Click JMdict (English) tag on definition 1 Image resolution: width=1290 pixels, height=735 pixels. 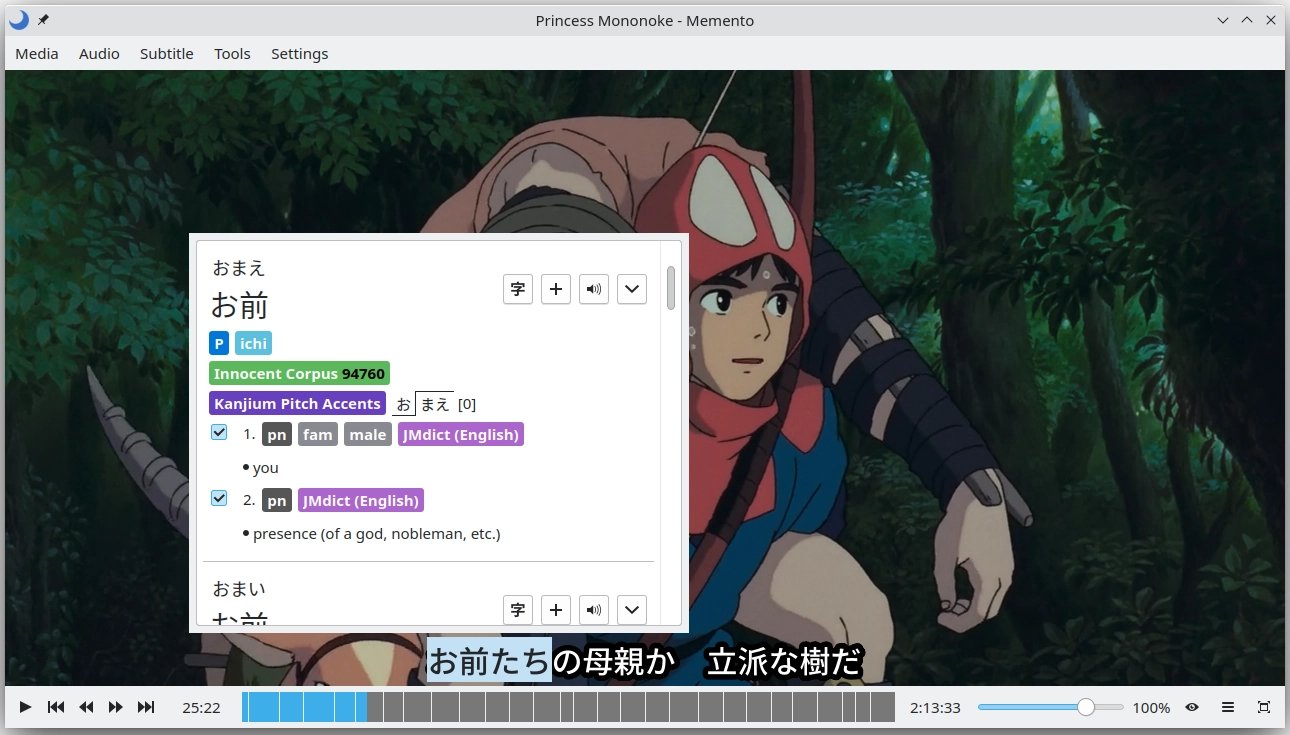tap(461, 435)
